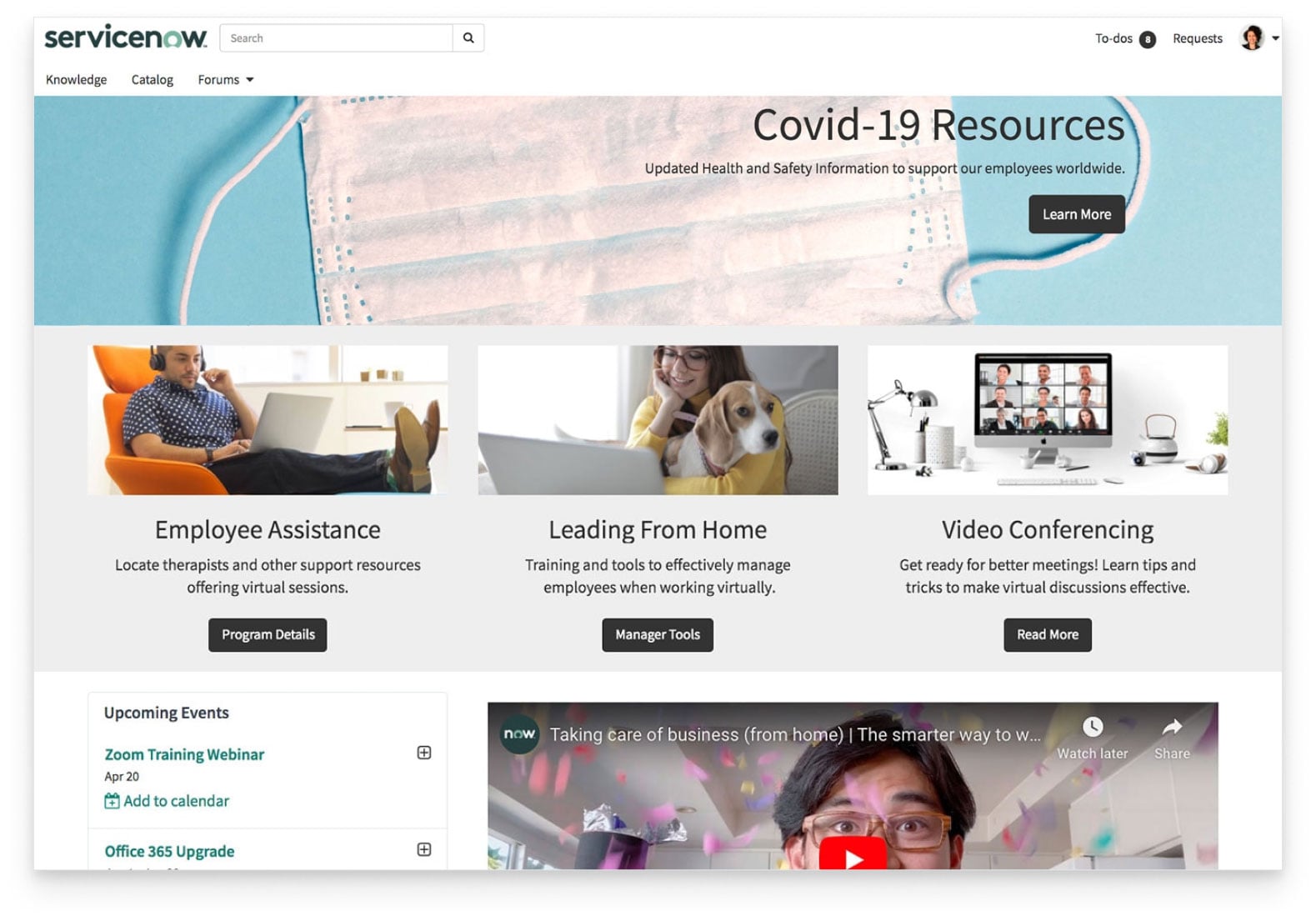Focus the Search input field
1316x921 pixels.
coord(337,38)
